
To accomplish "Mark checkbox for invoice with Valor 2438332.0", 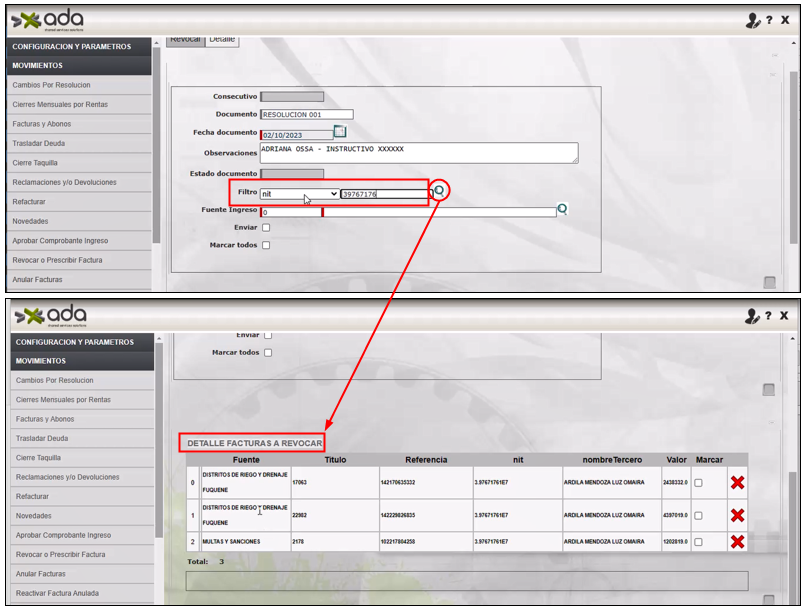I will (x=699, y=483).
